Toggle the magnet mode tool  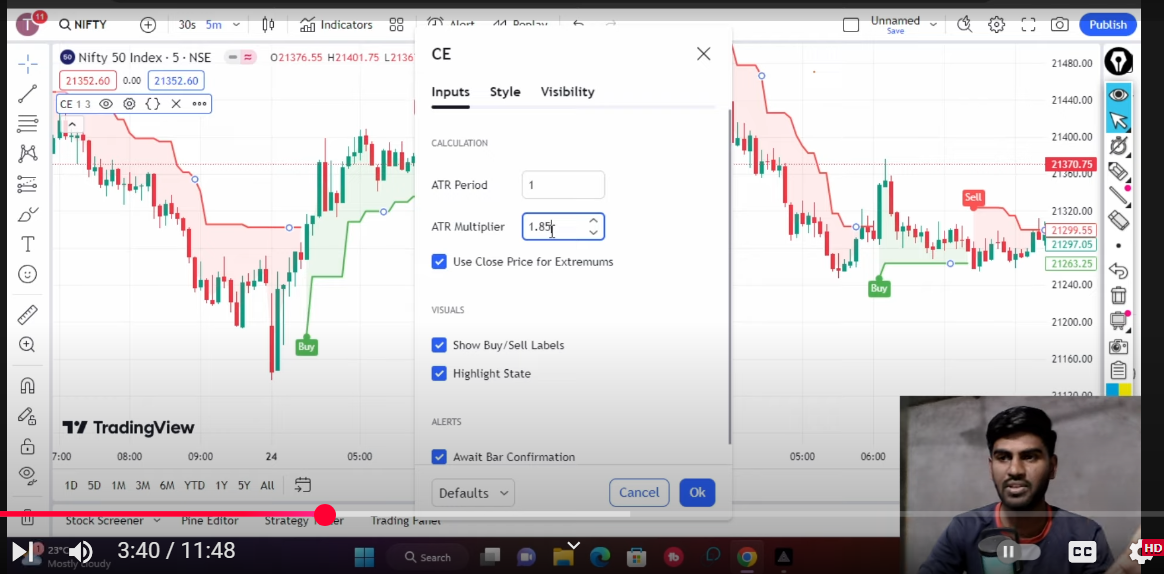click(x=27, y=386)
